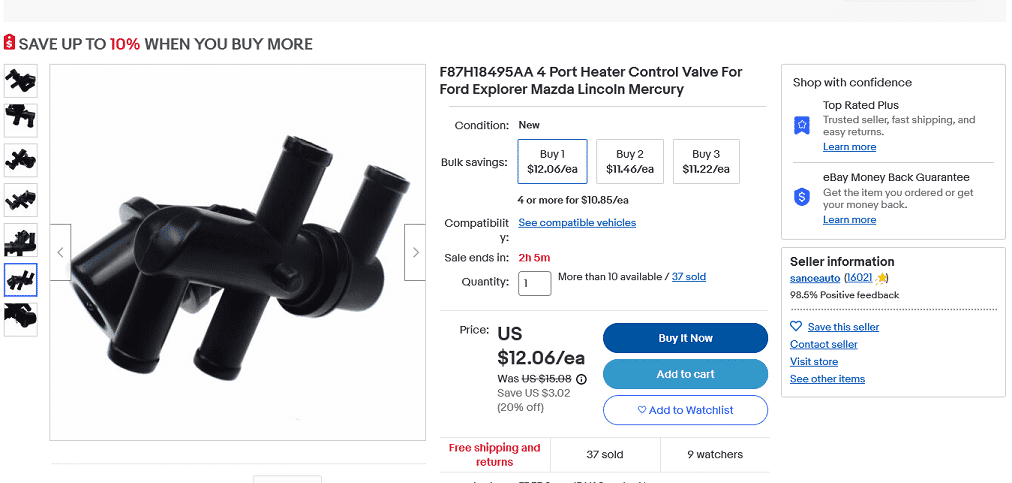Screen dimensions: 1012x483
Task: Select the first product thumbnail
Action: 21,80
